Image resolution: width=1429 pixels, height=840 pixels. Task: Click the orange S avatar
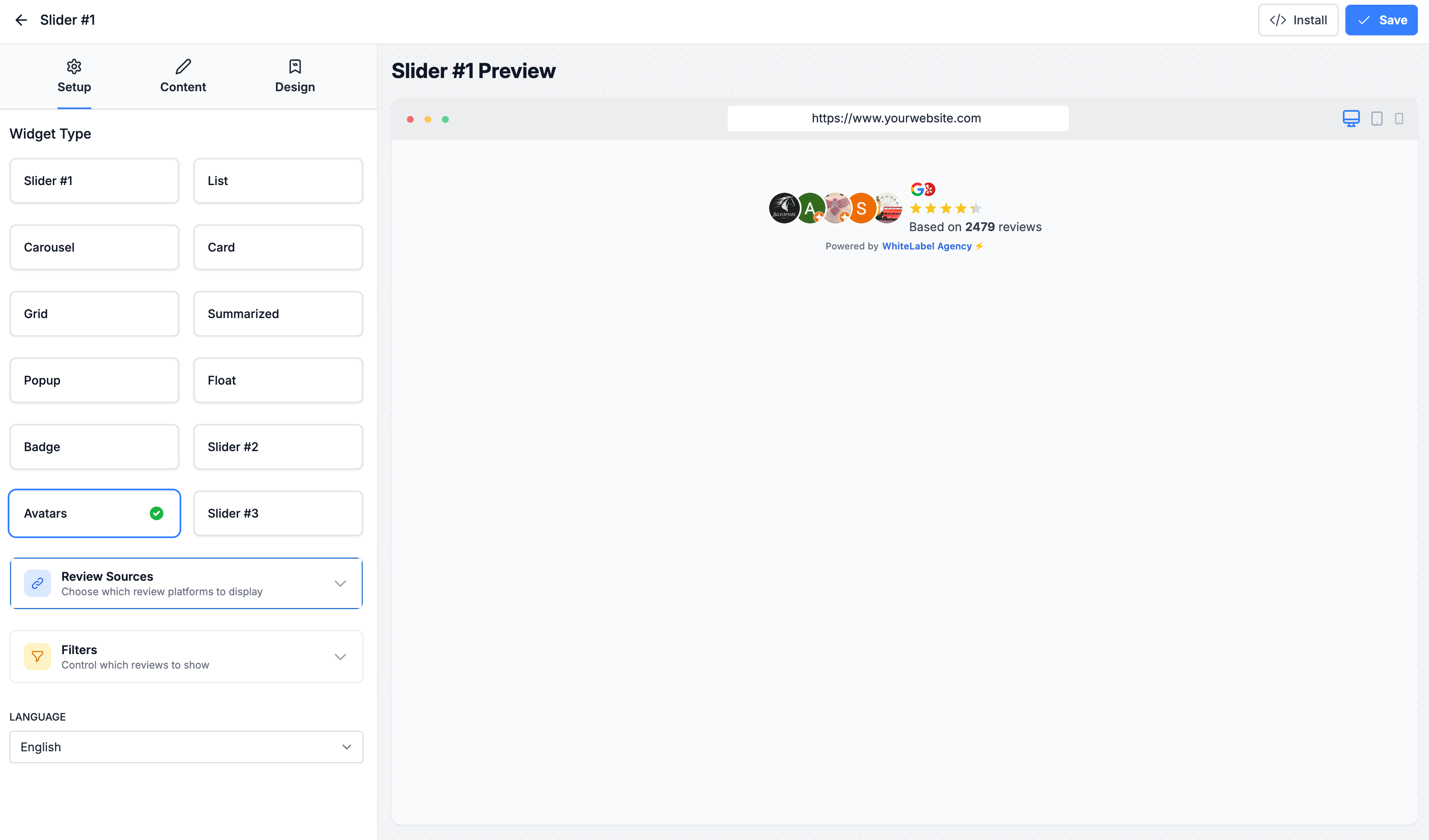pyautogui.click(x=861, y=209)
